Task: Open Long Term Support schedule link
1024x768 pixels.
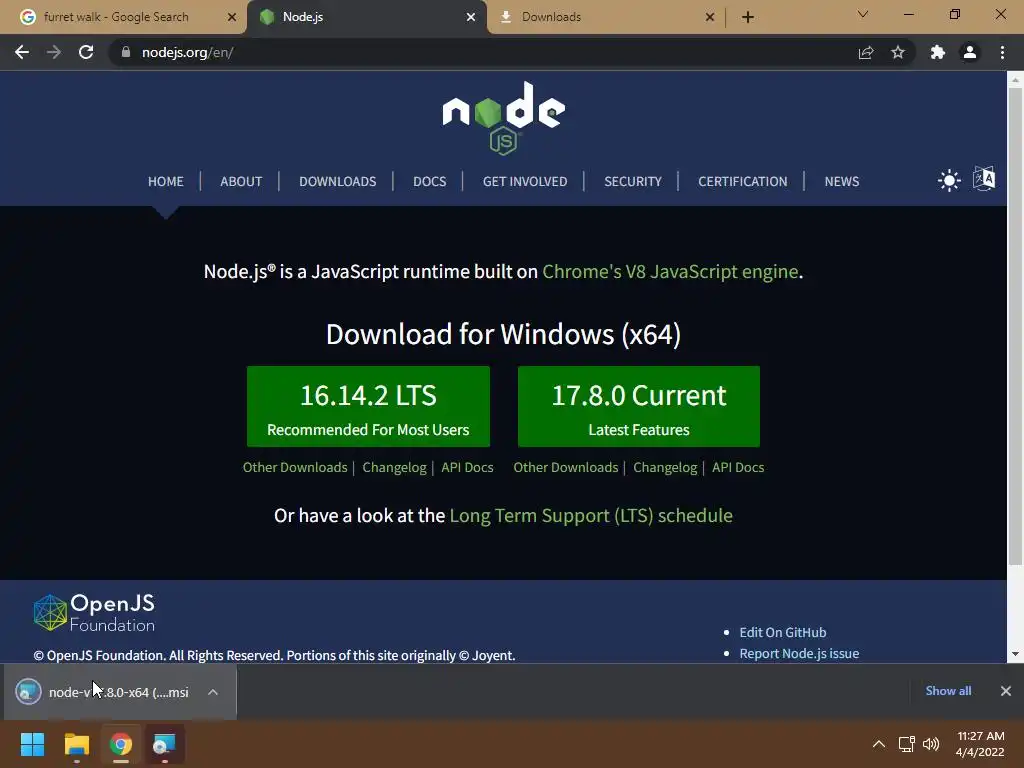Action: [591, 516]
